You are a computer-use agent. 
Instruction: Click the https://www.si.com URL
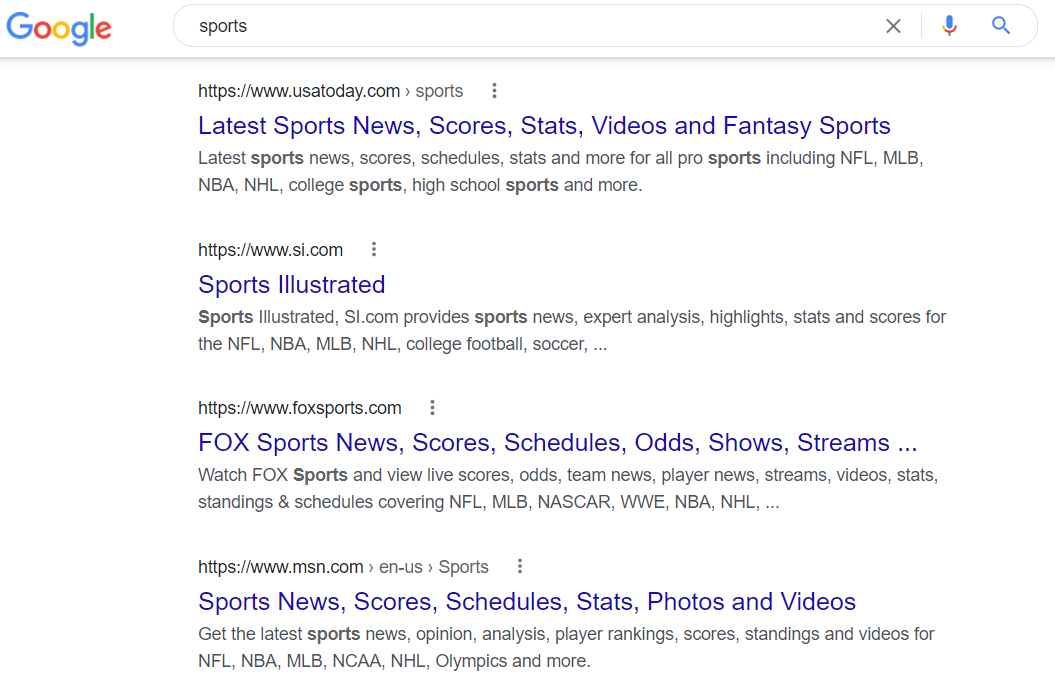click(270, 250)
